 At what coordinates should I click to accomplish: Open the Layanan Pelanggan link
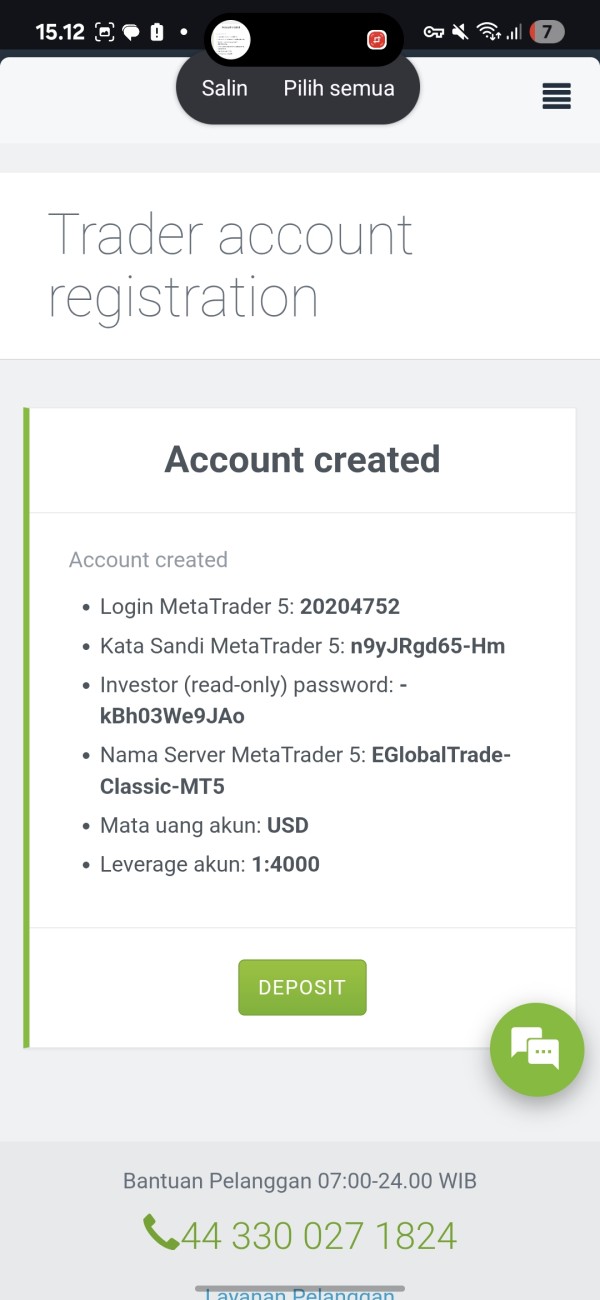(299, 1294)
